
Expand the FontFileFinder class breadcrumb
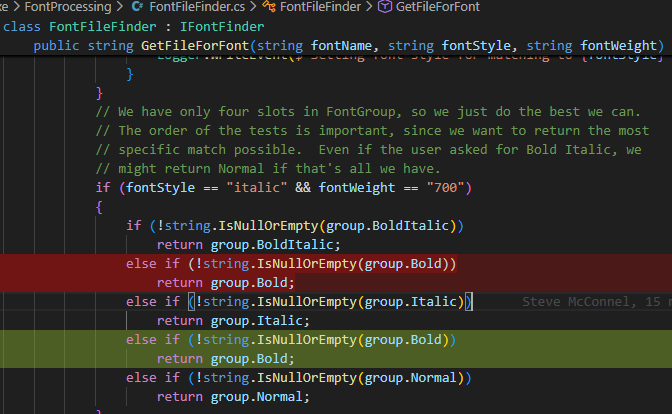322,7
